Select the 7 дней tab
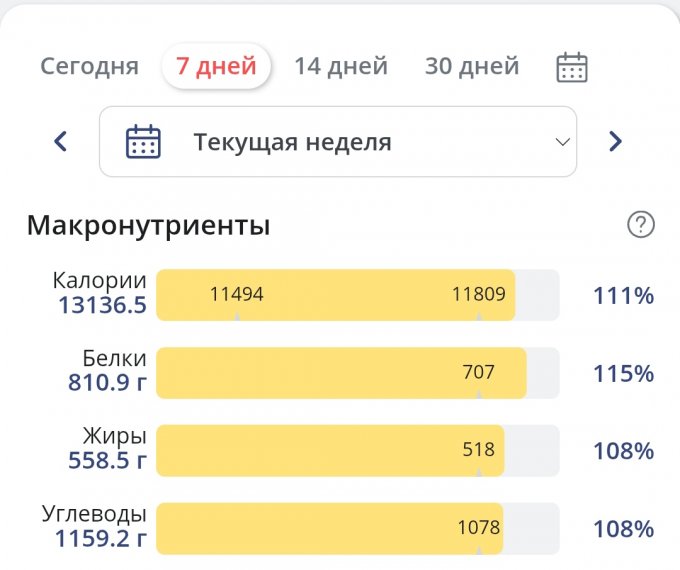The width and height of the screenshot is (680, 570). [216, 67]
